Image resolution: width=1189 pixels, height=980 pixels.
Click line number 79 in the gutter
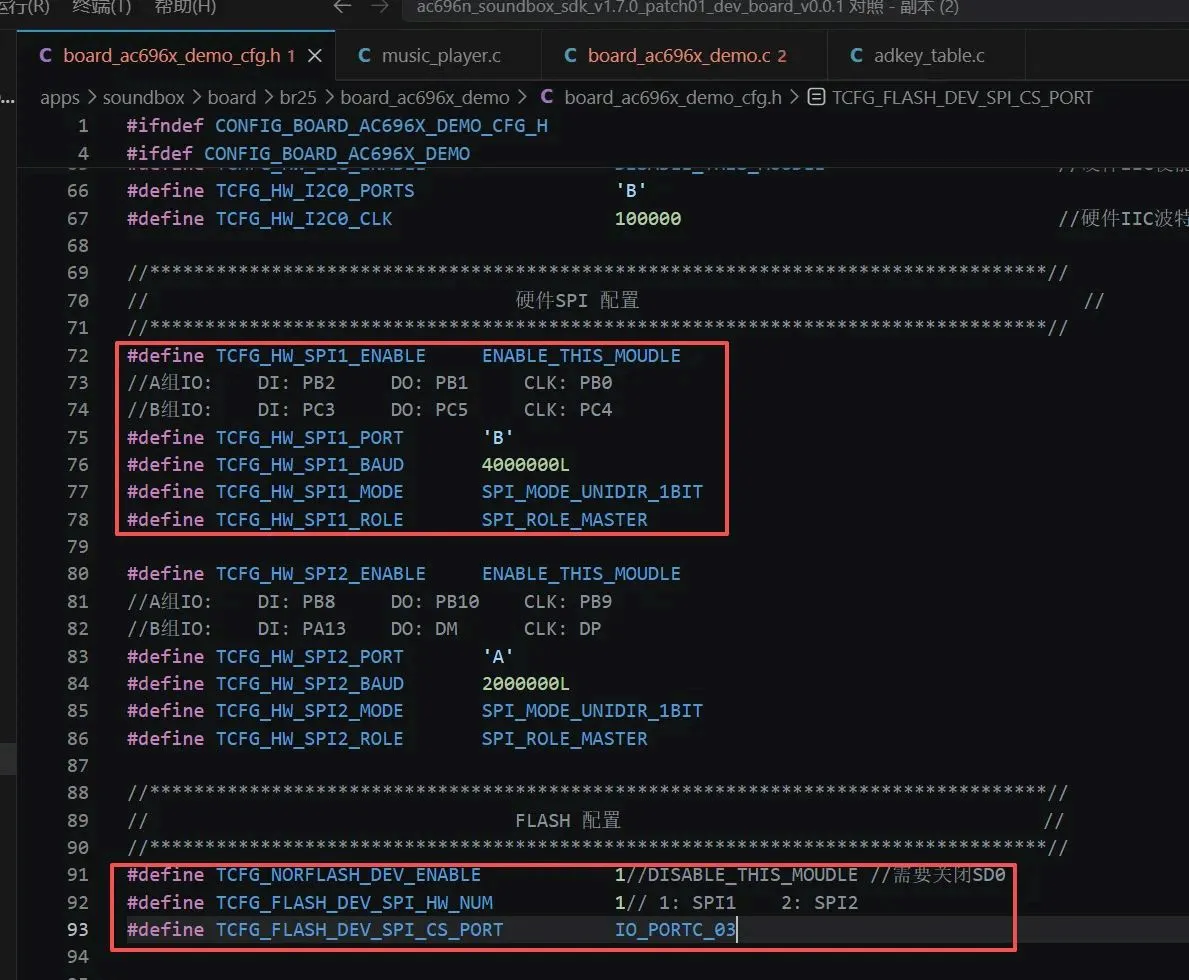coord(77,547)
